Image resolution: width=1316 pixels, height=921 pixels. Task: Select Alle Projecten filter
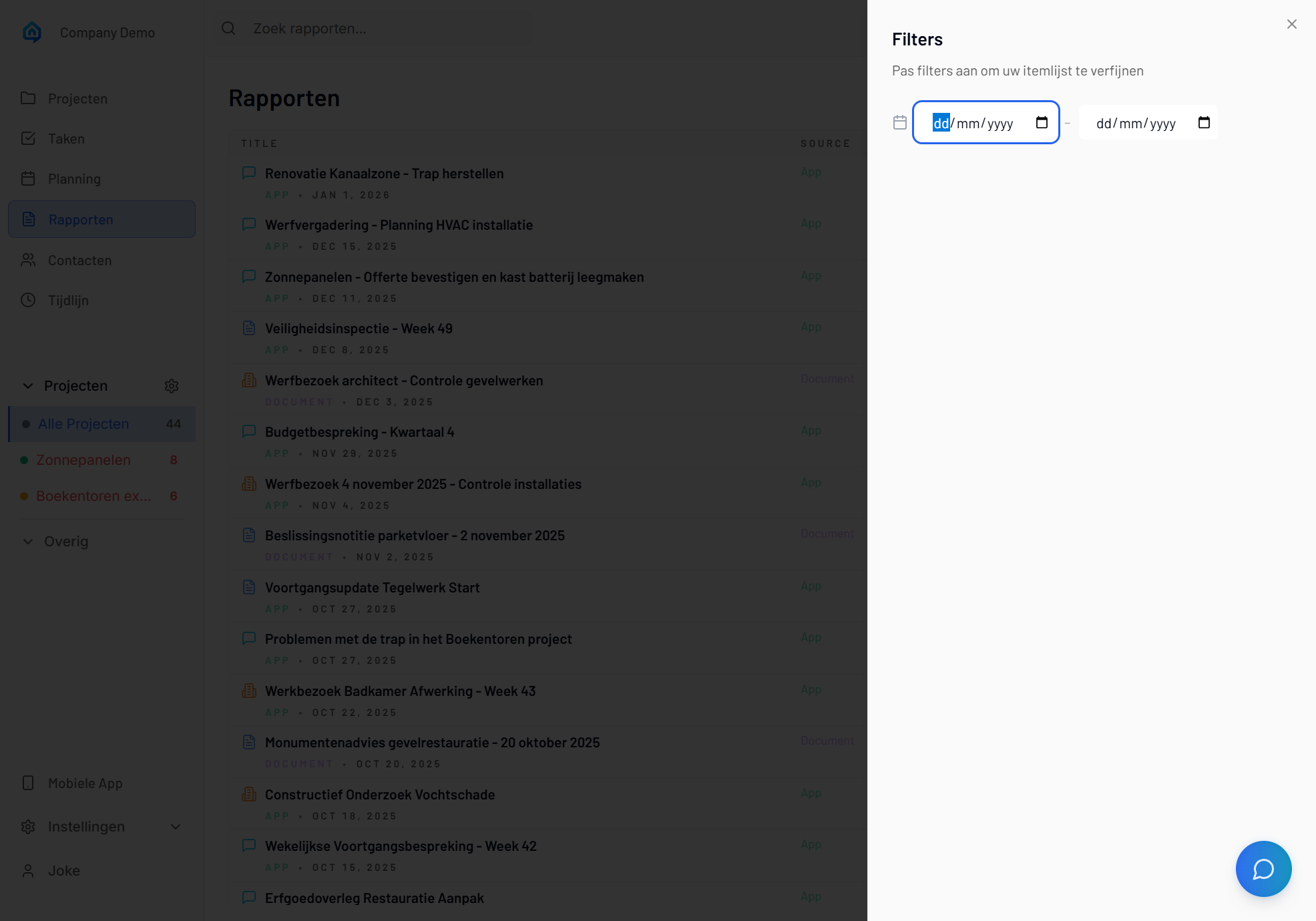pyautogui.click(x=83, y=424)
